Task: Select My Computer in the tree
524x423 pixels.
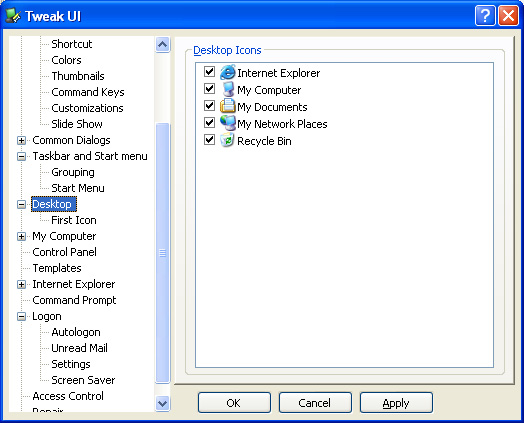Action: pos(64,237)
